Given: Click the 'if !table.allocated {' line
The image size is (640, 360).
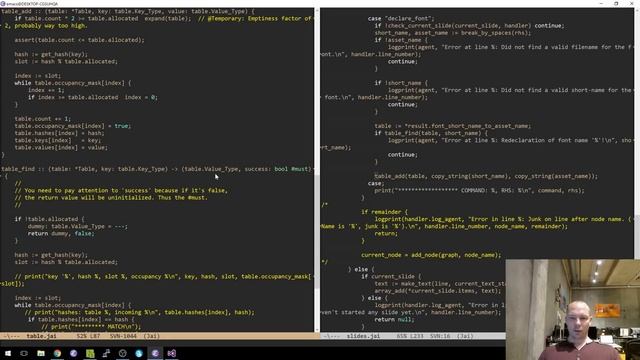Looking at the screenshot, I should [49, 219].
